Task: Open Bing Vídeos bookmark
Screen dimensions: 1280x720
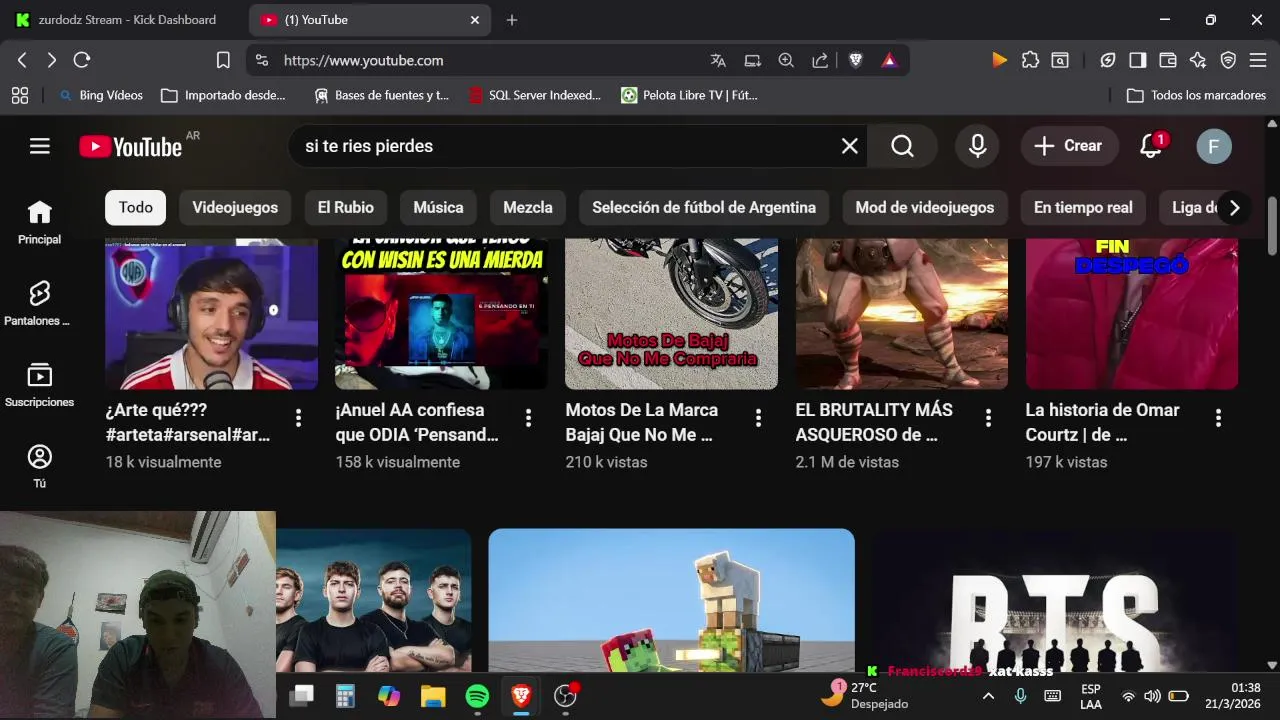Action: click(x=100, y=95)
